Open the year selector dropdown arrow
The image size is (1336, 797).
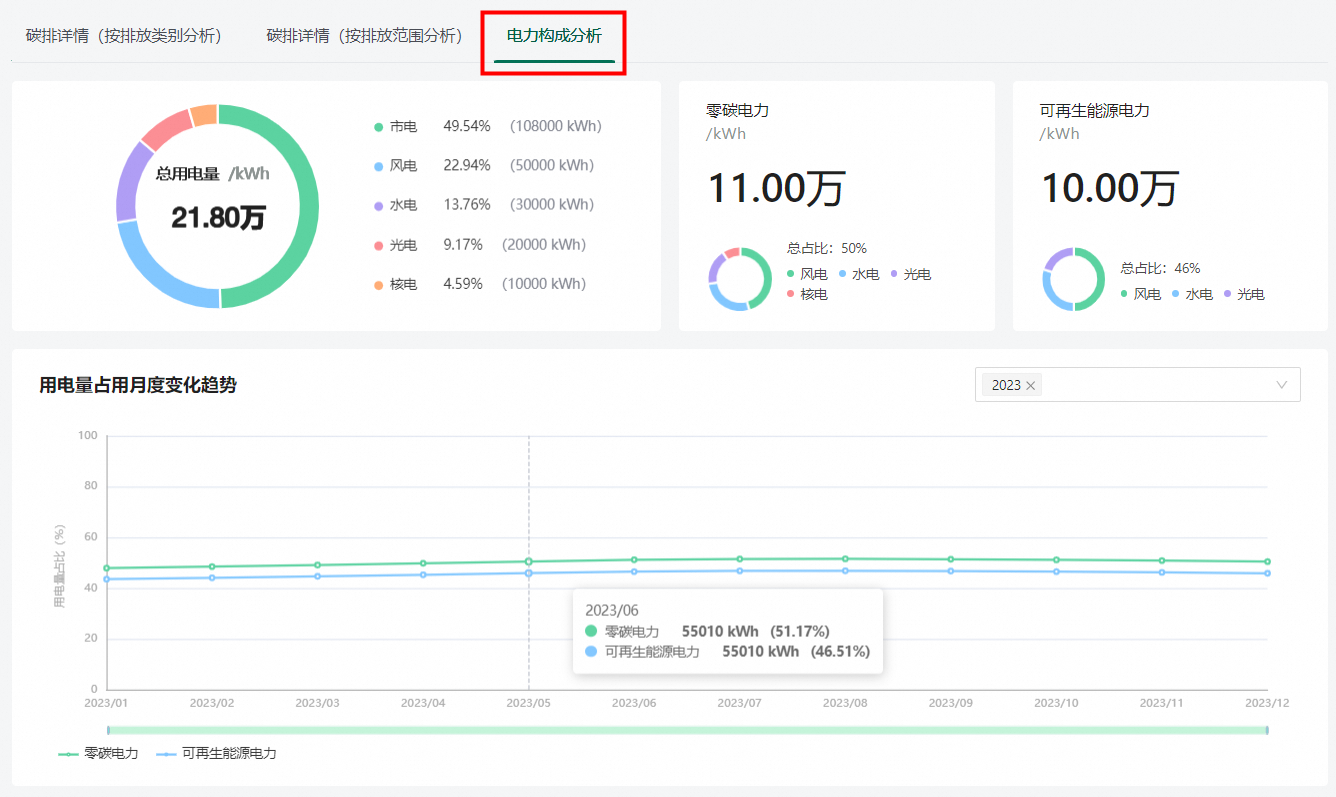(1282, 385)
